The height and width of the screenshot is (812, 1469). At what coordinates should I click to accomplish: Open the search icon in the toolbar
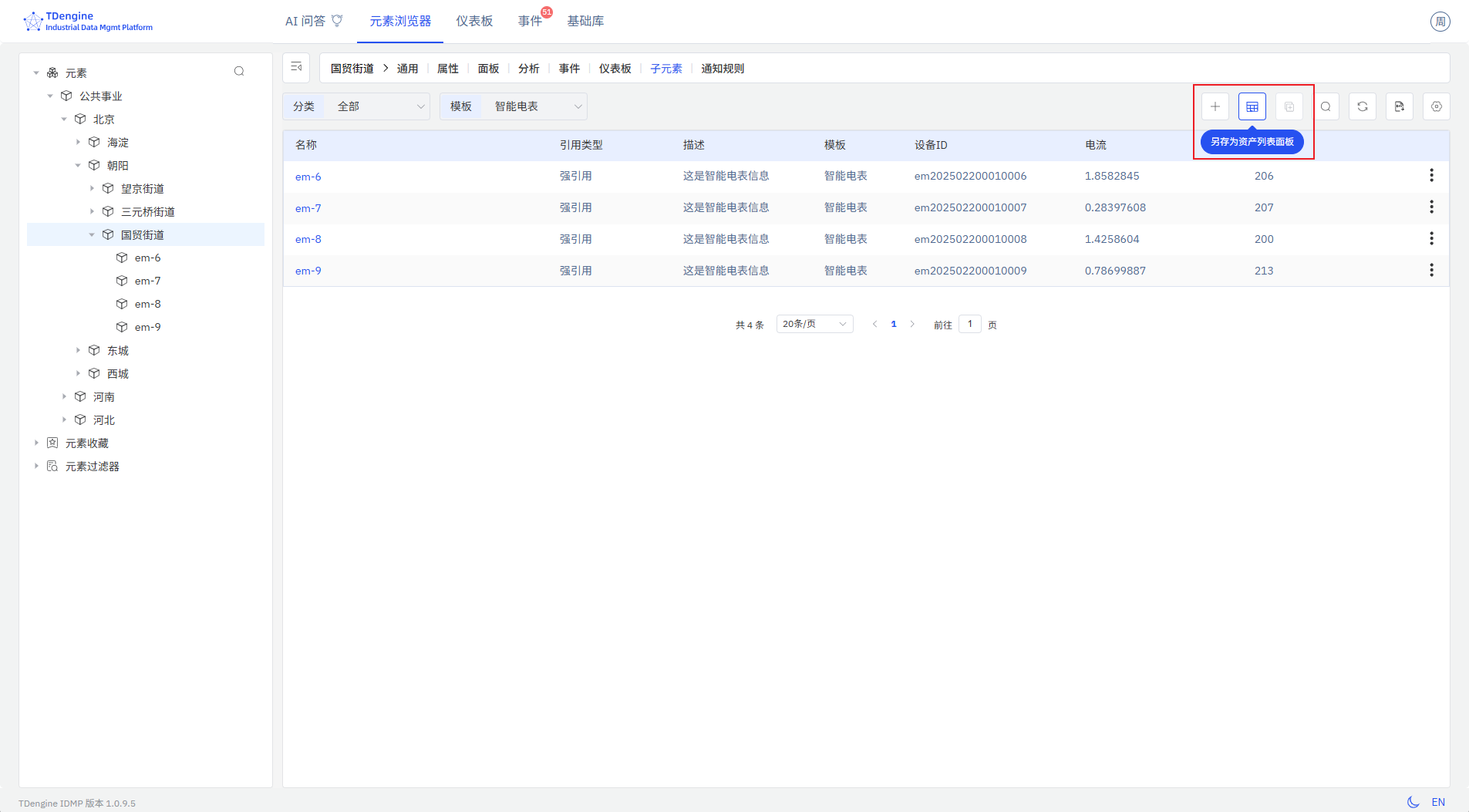tap(1325, 106)
